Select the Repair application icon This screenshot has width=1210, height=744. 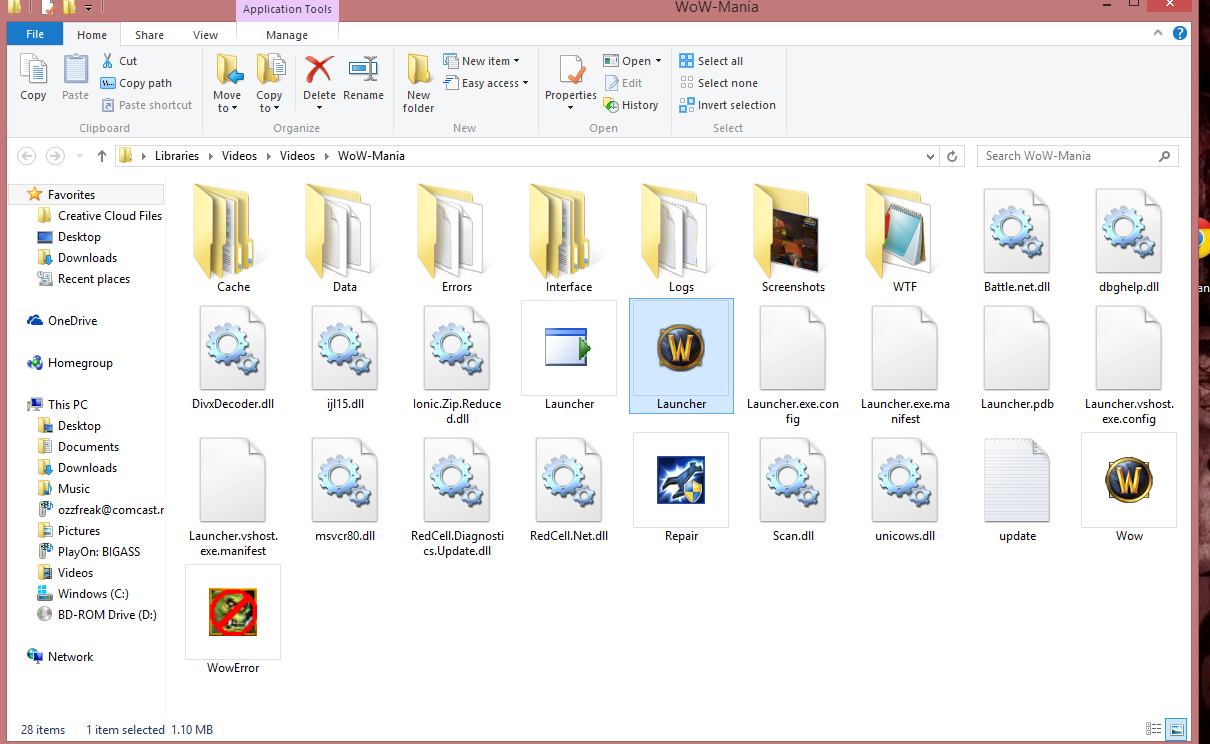[x=681, y=481]
